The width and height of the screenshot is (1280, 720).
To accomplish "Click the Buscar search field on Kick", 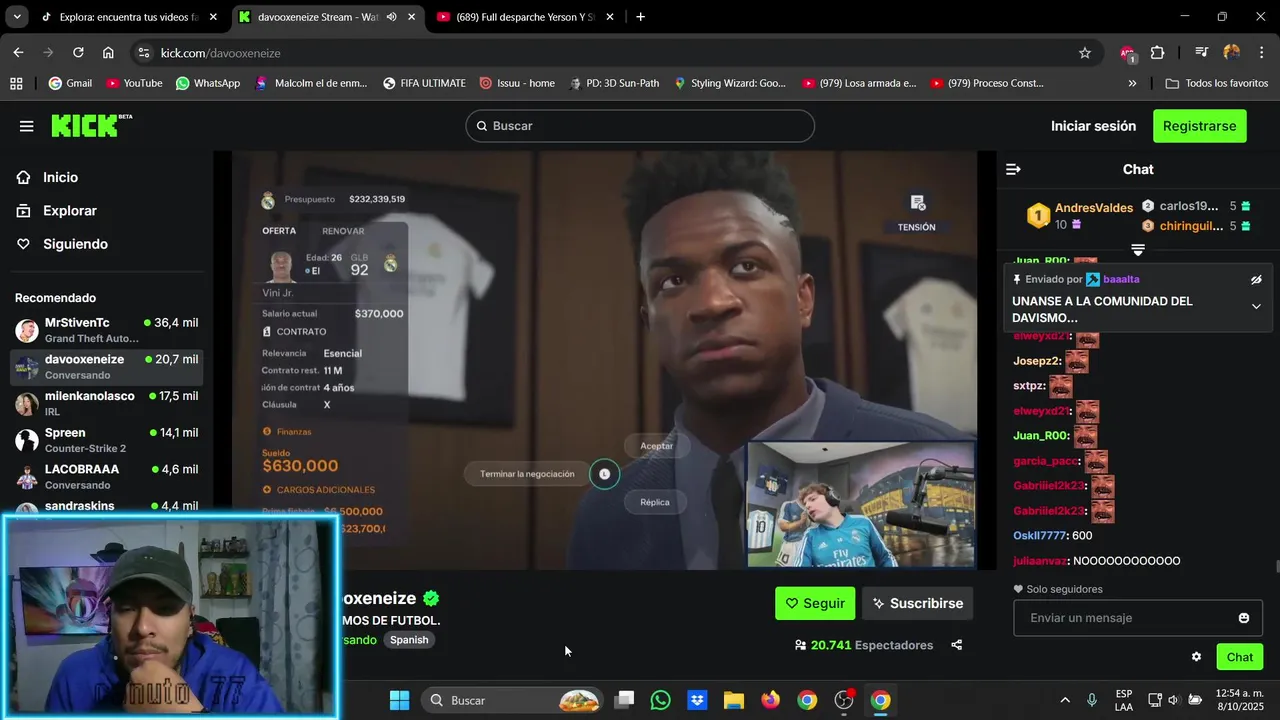I will point(640,126).
